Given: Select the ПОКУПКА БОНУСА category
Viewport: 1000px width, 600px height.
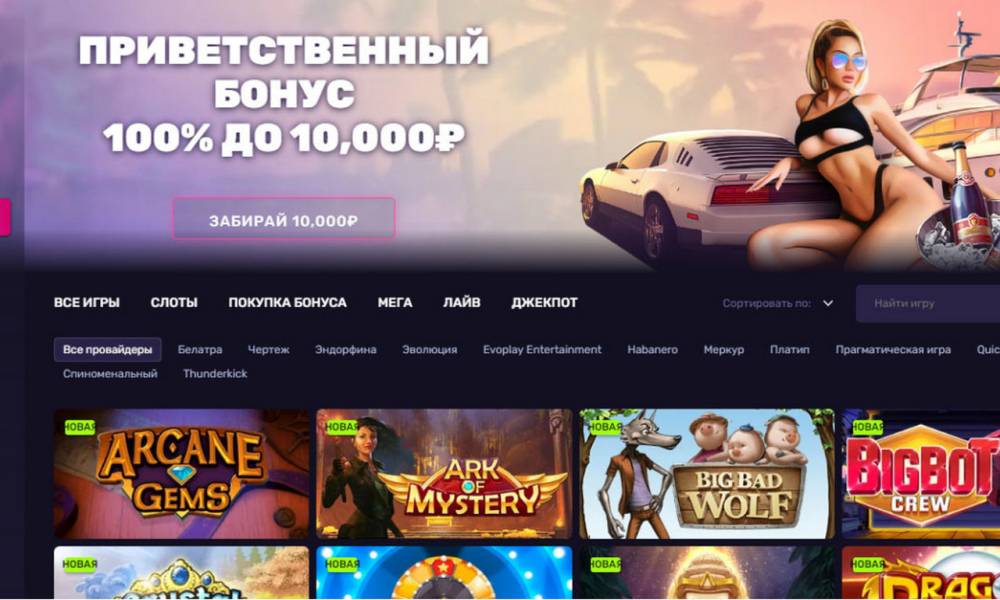Looking at the screenshot, I should click(x=288, y=302).
